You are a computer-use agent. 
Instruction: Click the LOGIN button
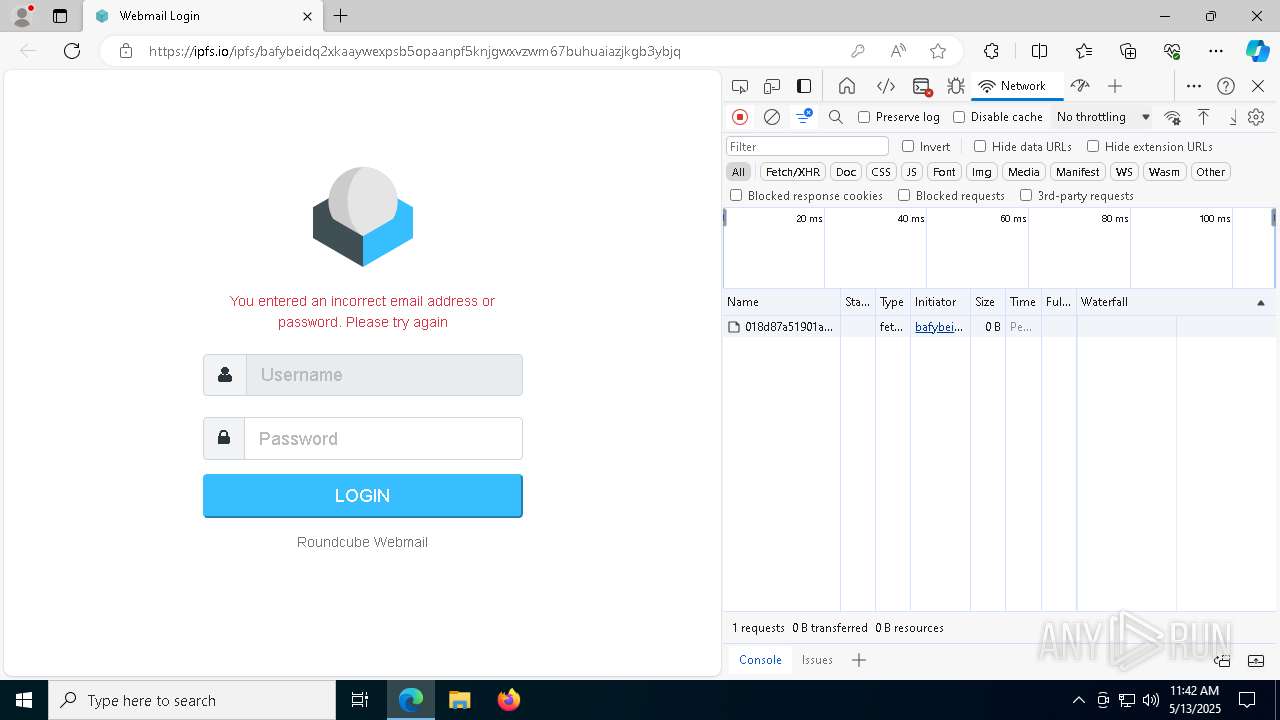coord(363,496)
